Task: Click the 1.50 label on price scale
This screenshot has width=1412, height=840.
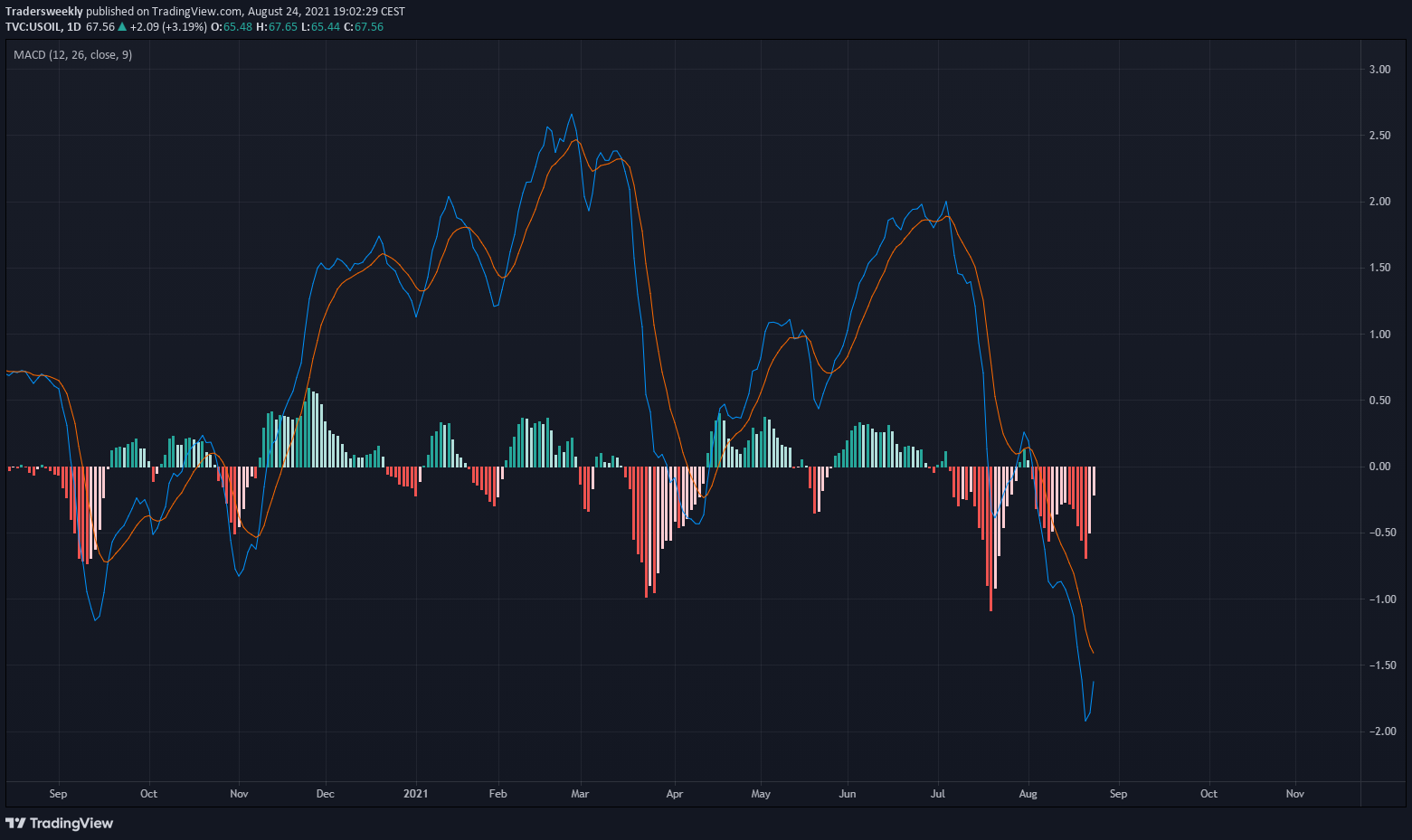Action: coord(1379,268)
